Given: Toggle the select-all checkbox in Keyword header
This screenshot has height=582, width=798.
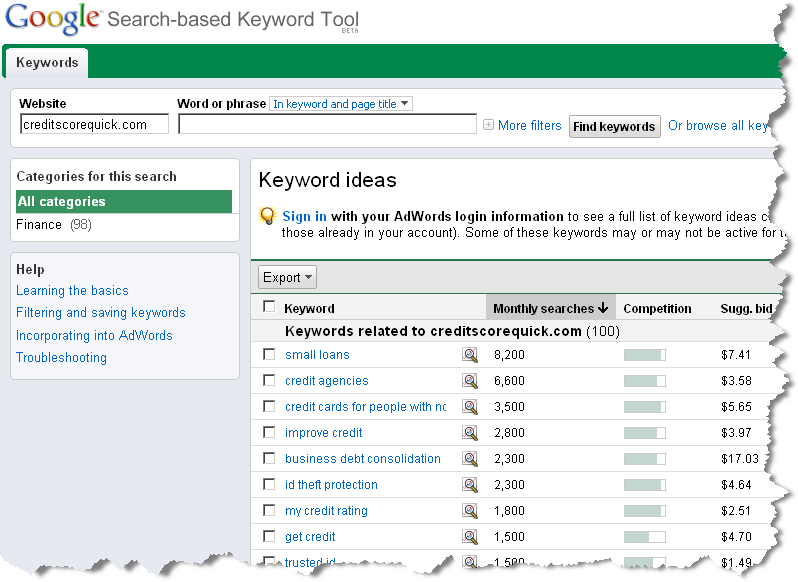Looking at the screenshot, I should [269, 306].
